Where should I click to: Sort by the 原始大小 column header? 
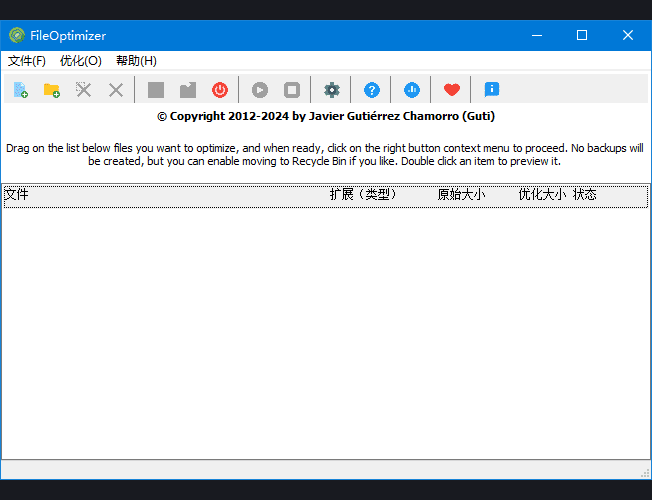click(x=462, y=195)
